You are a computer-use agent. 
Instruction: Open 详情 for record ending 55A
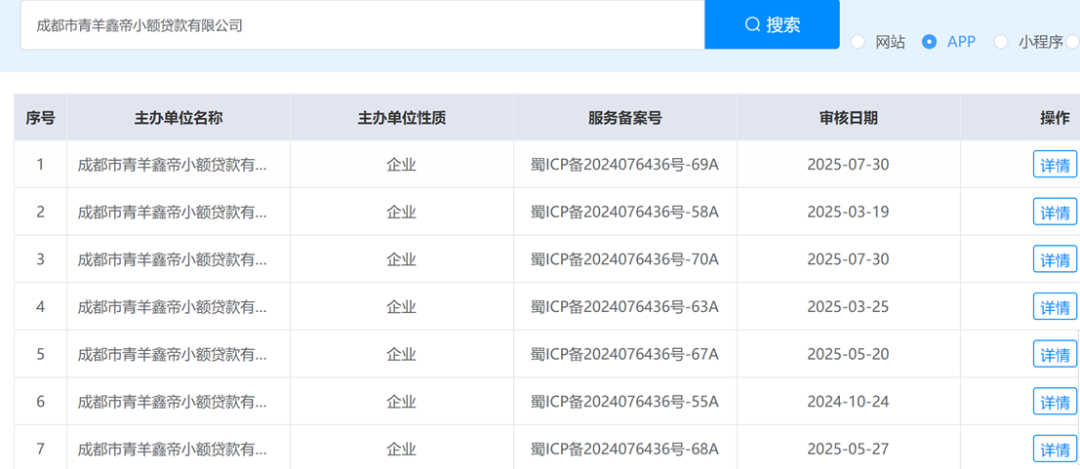click(1055, 402)
